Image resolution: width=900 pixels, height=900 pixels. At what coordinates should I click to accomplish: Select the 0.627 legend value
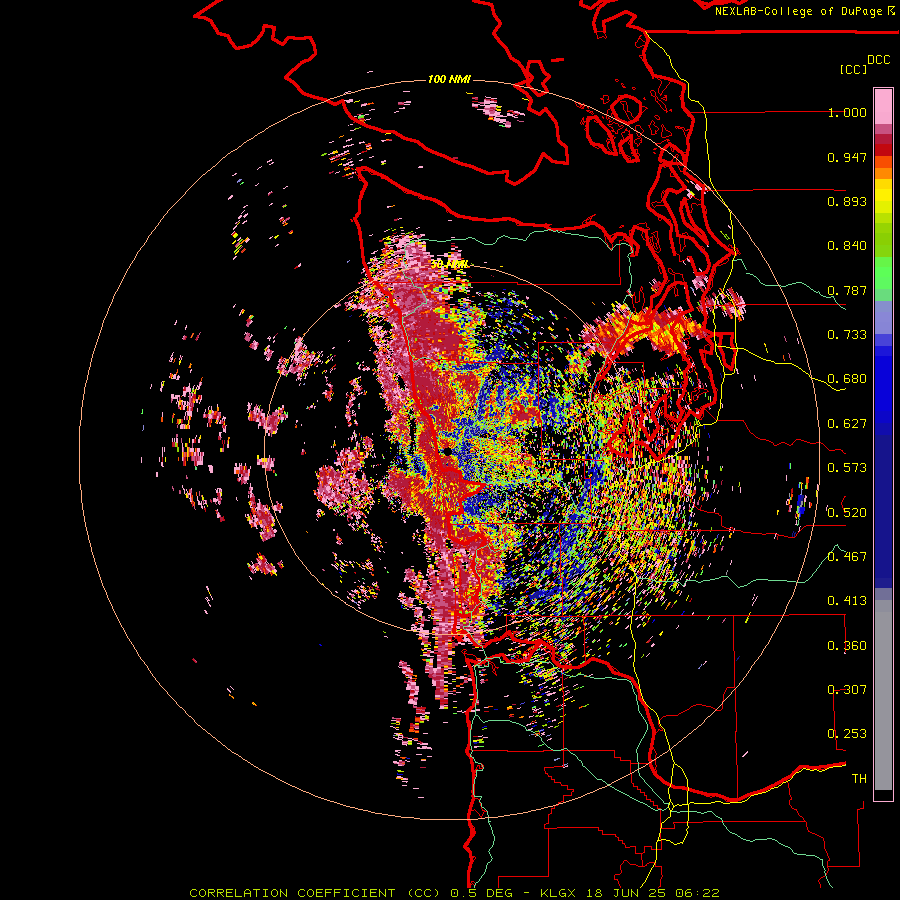pyautogui.click(x=847, y=424)
